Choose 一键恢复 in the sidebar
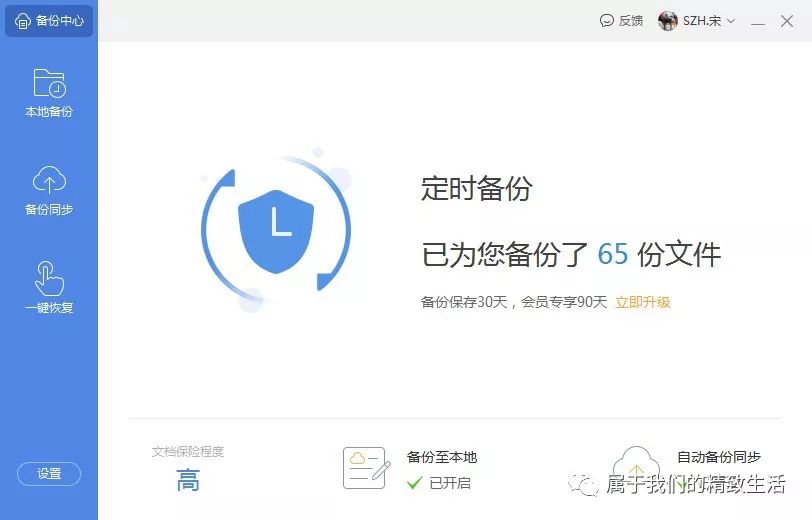The height and width of the screenshot is (520, 812). point(49,288)
